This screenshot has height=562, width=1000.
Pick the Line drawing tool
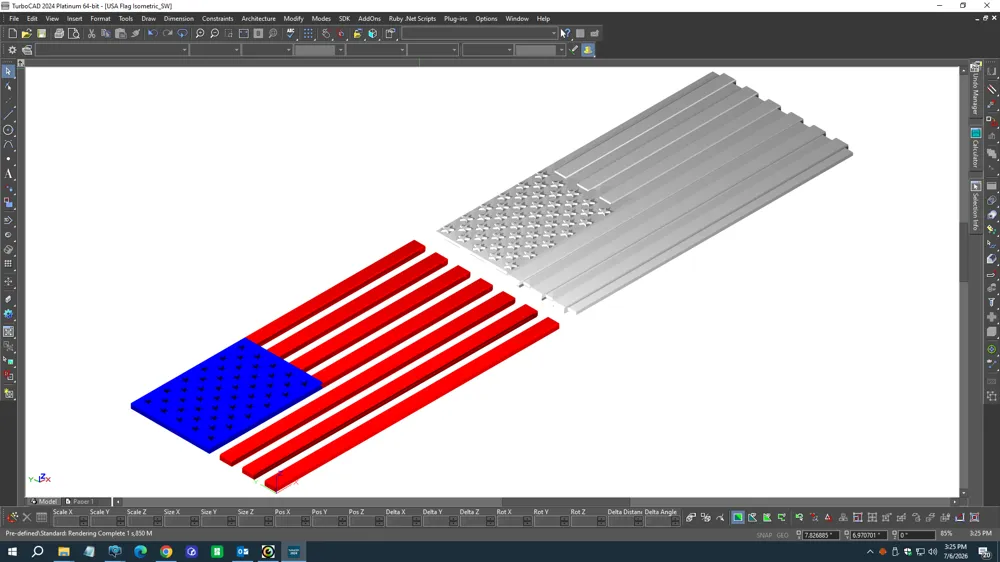pos(8,115)
